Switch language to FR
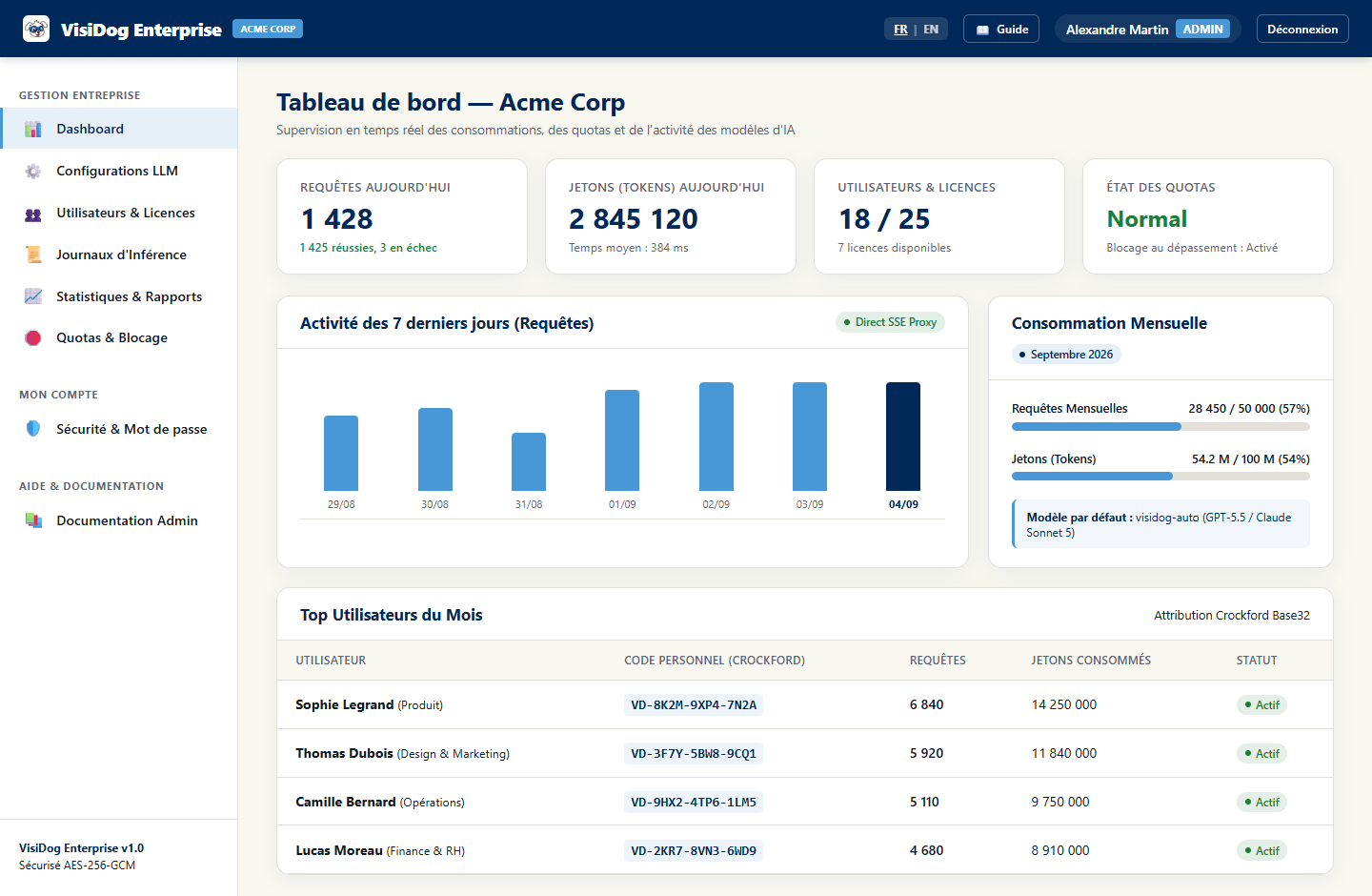1372x896 pixels. pos(900,30)
